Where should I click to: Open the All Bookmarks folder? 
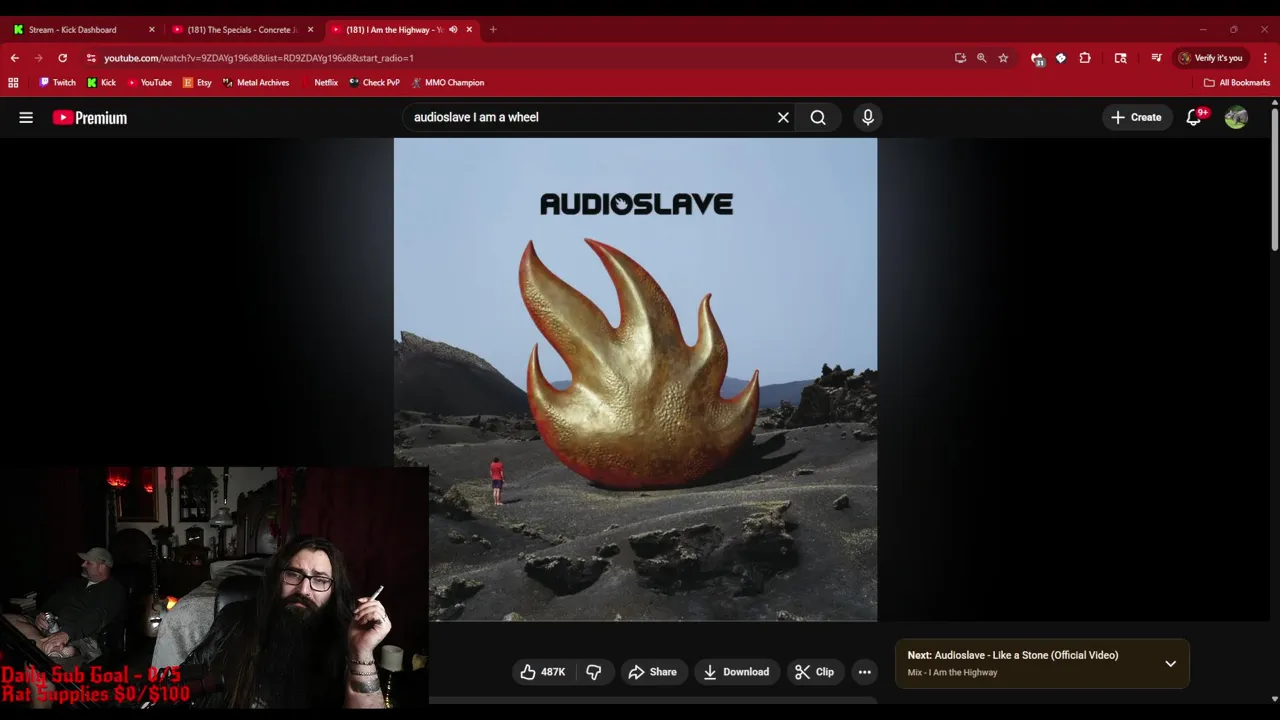coord(1237,83)
